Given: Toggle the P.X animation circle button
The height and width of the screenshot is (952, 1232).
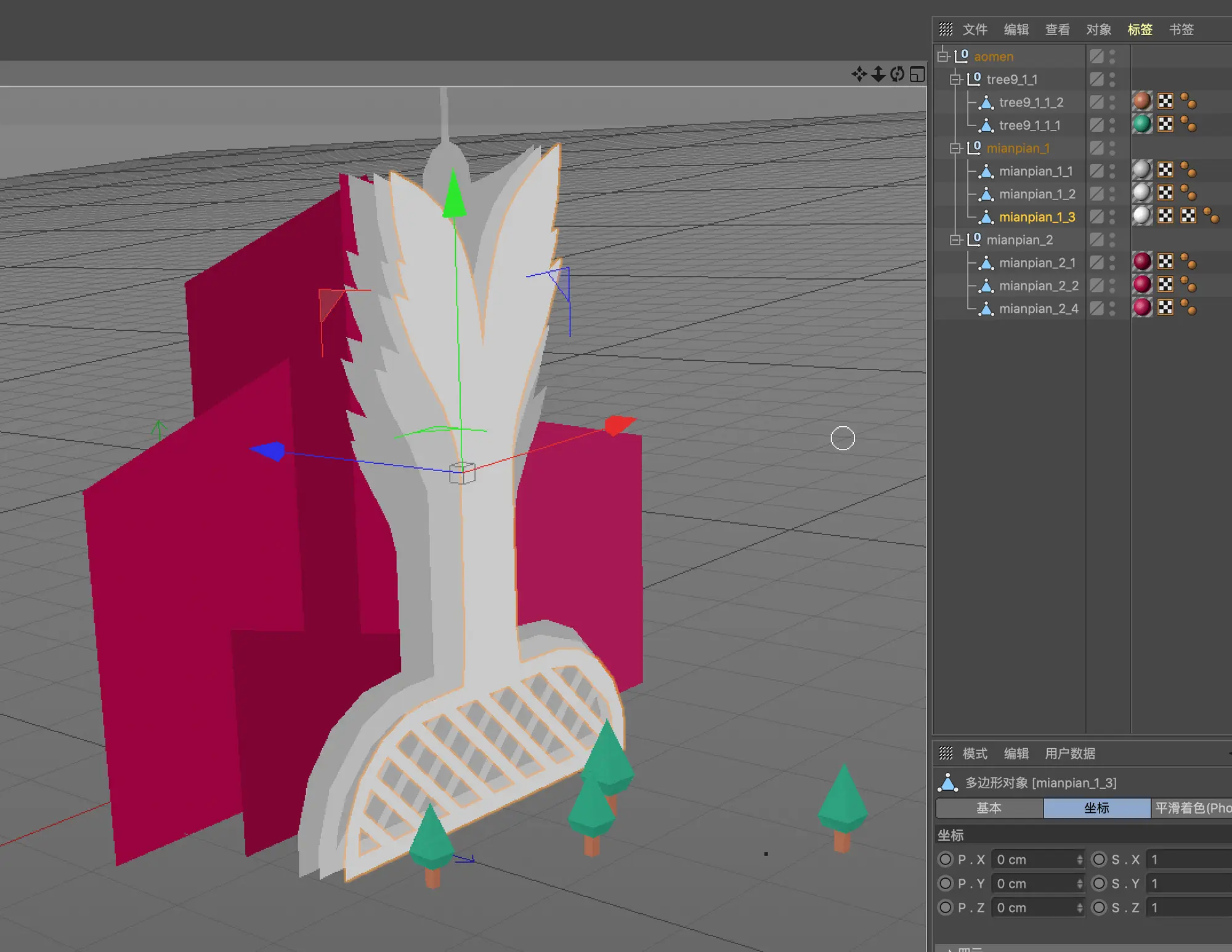Looking at the screenshot, I should click(945, 859).
